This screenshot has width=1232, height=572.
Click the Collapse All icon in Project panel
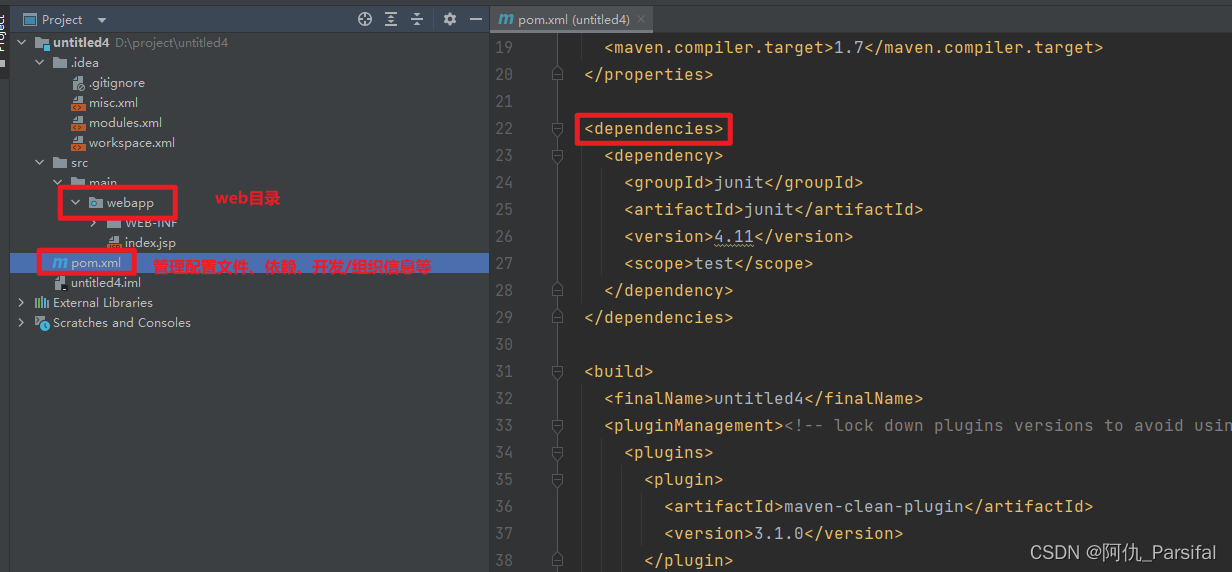coord(417,19)
